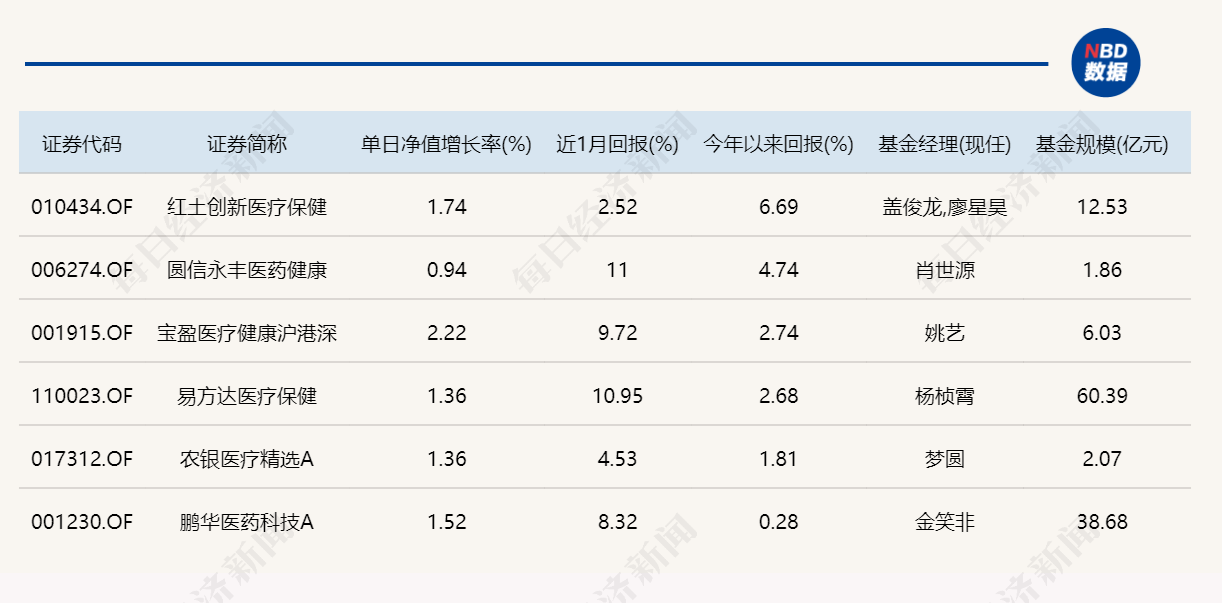Viewport: 1222px width, 603px height.
Task: Click the 近1月回报(%) column header
Action: click(x=617, y=144)
